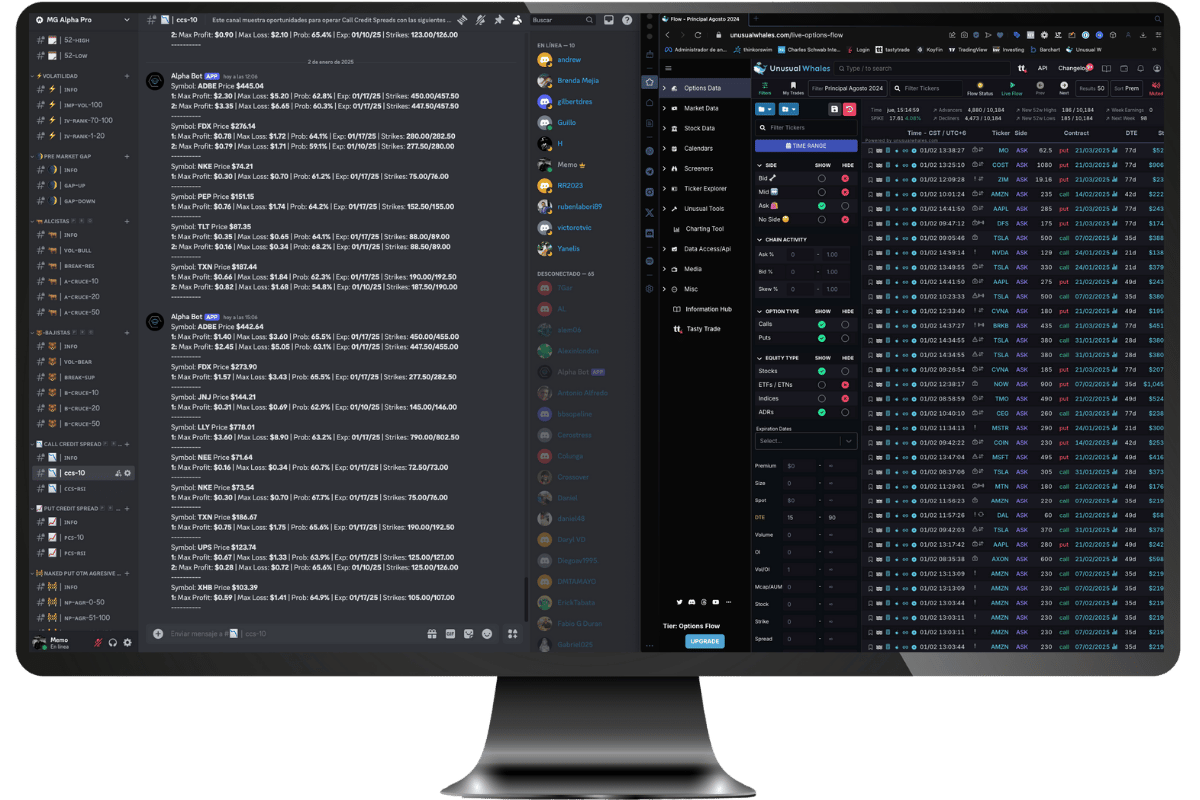Open pinned messages in Discord channel header
Viewport: 1200px width, 800px height.
(x=499, y=19)
